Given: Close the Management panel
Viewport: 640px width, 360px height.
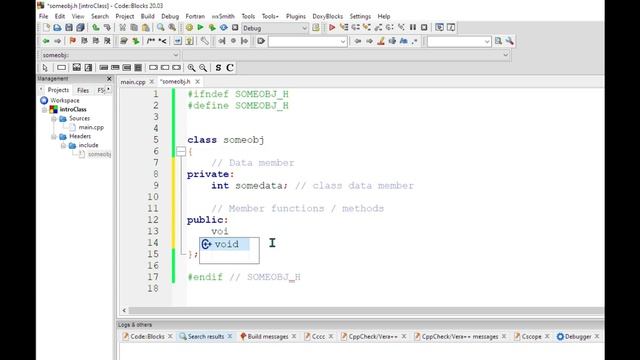Looking at the screenshot, I should tap(109, 78).
